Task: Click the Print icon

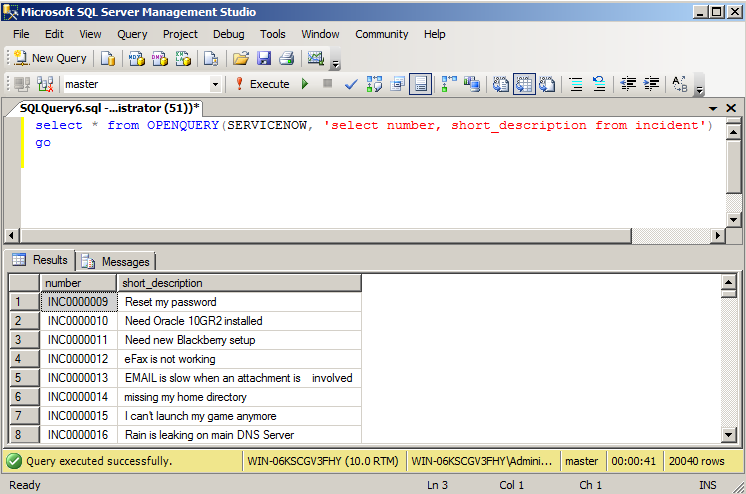Action: [x=286, y=58]
